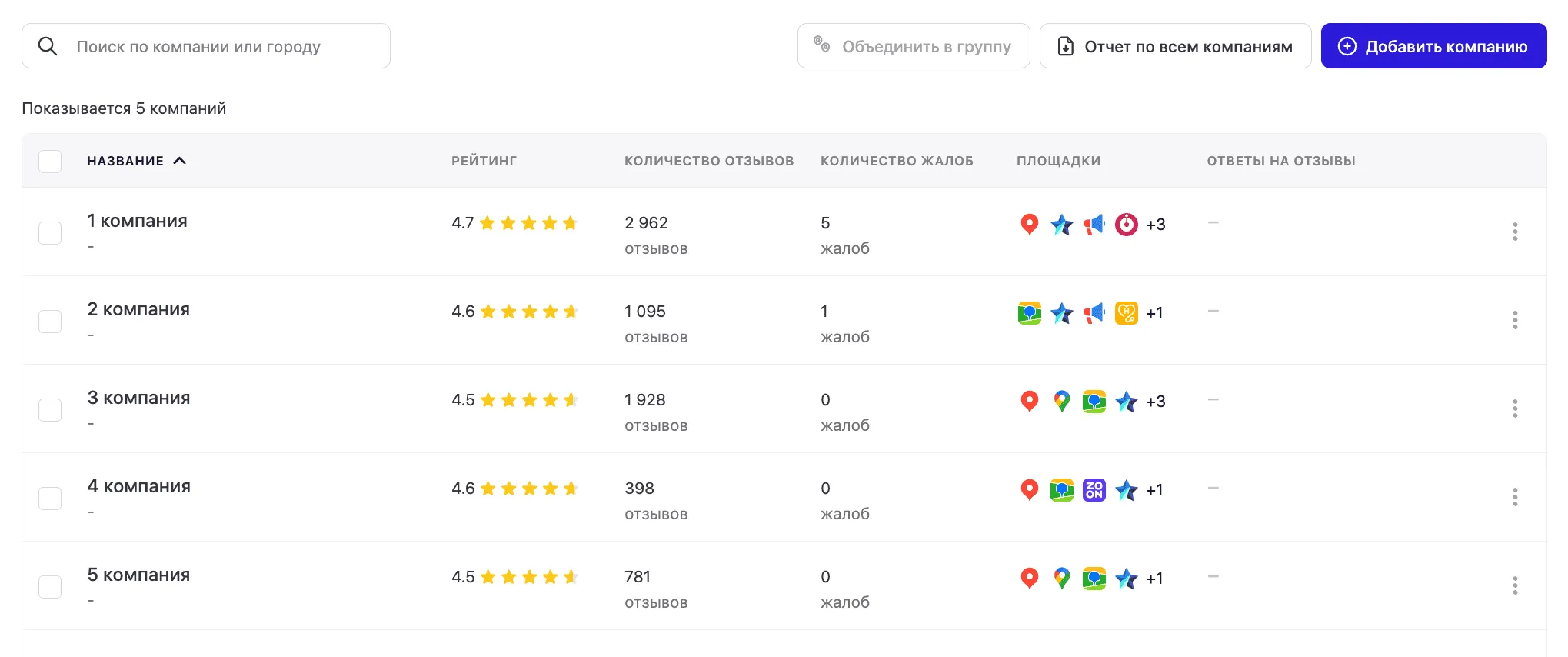Click the megaphone platform icon for 2 компания
The width and height of the screenshot is (1568, 657).
coord(1094,313)
